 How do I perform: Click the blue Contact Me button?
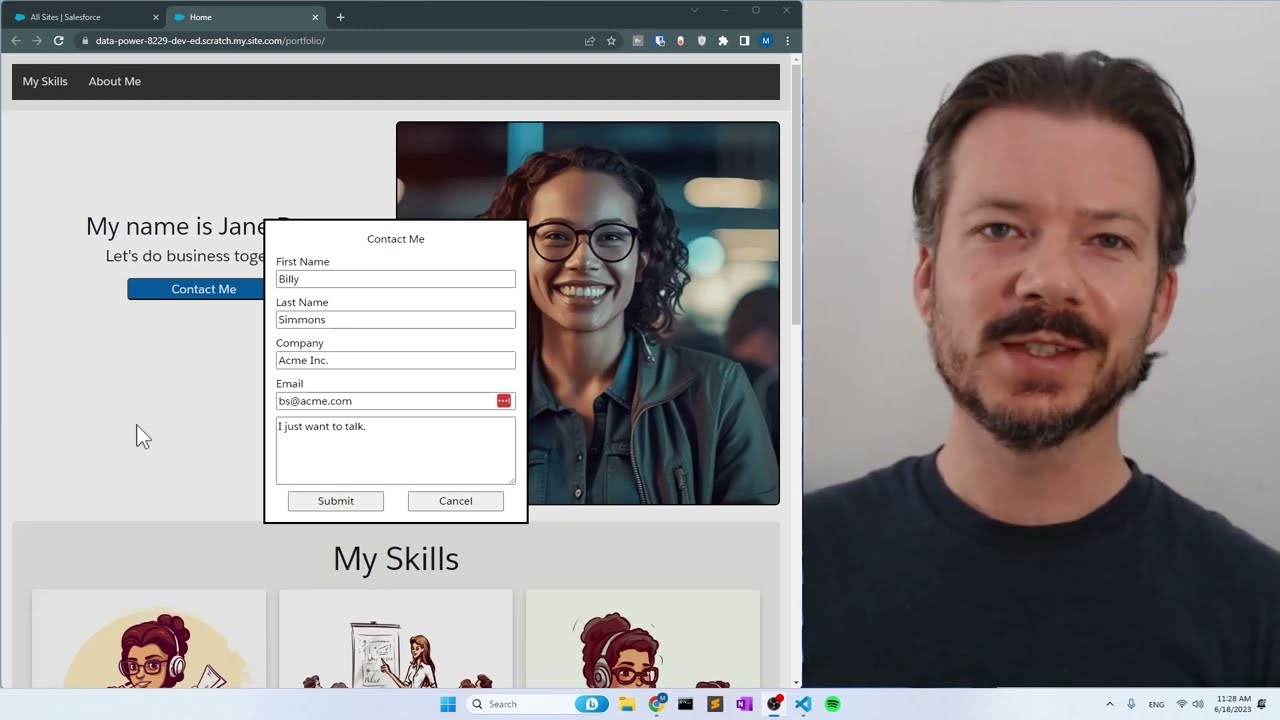[x=197, y=289]
